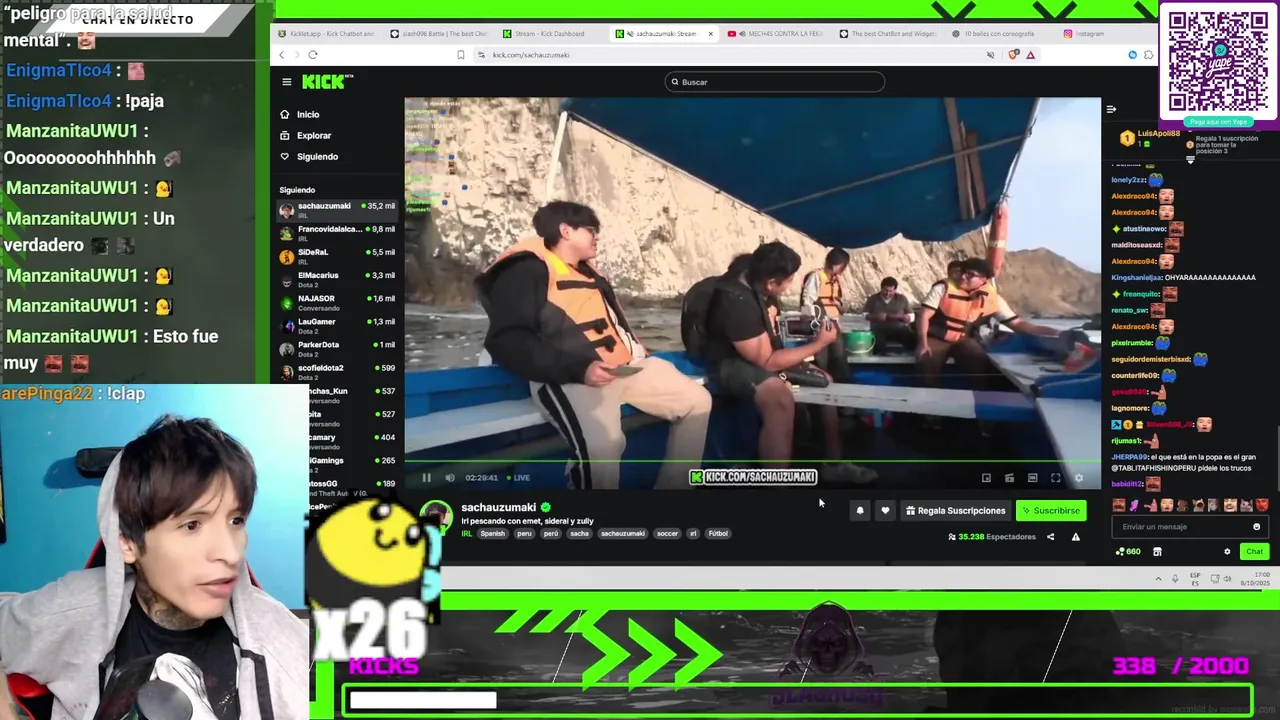Mute the stream volume icon
This screenshot has width=1280, height=720.
pos(449,478)
